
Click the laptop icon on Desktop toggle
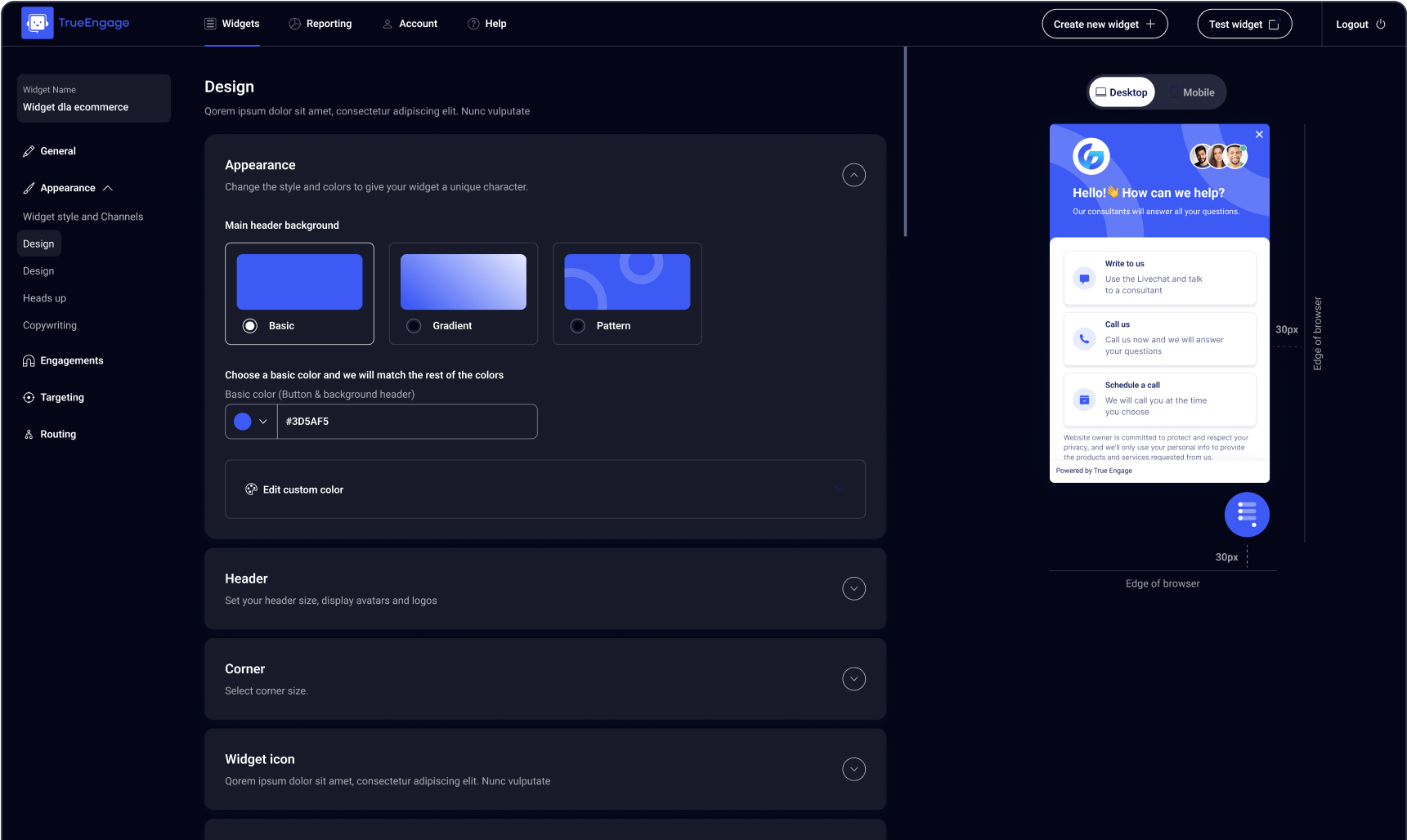[1101, 92]
